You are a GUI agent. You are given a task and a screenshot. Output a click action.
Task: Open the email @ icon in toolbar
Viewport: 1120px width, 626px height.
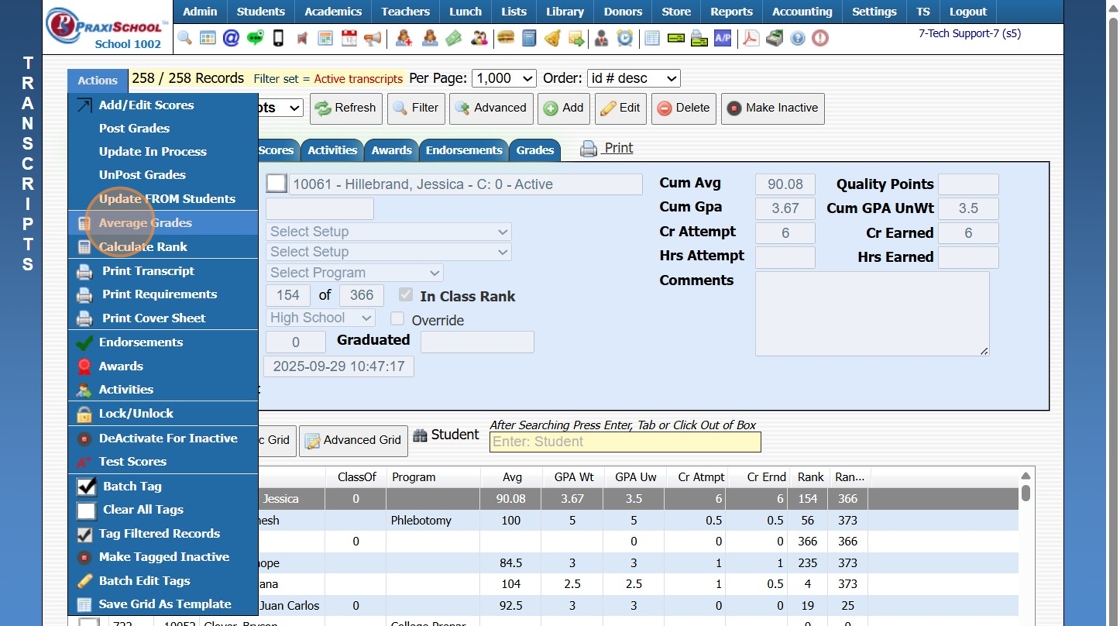(231, 39)
